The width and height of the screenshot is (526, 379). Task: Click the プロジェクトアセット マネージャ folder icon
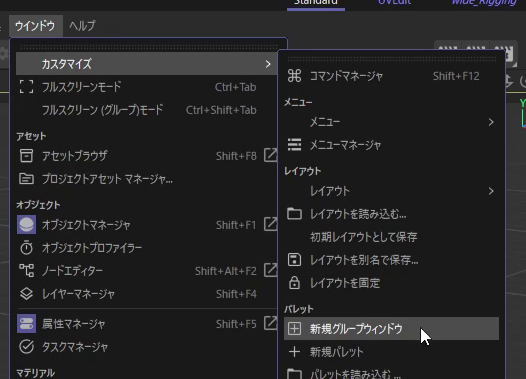(x=27, y=179)
